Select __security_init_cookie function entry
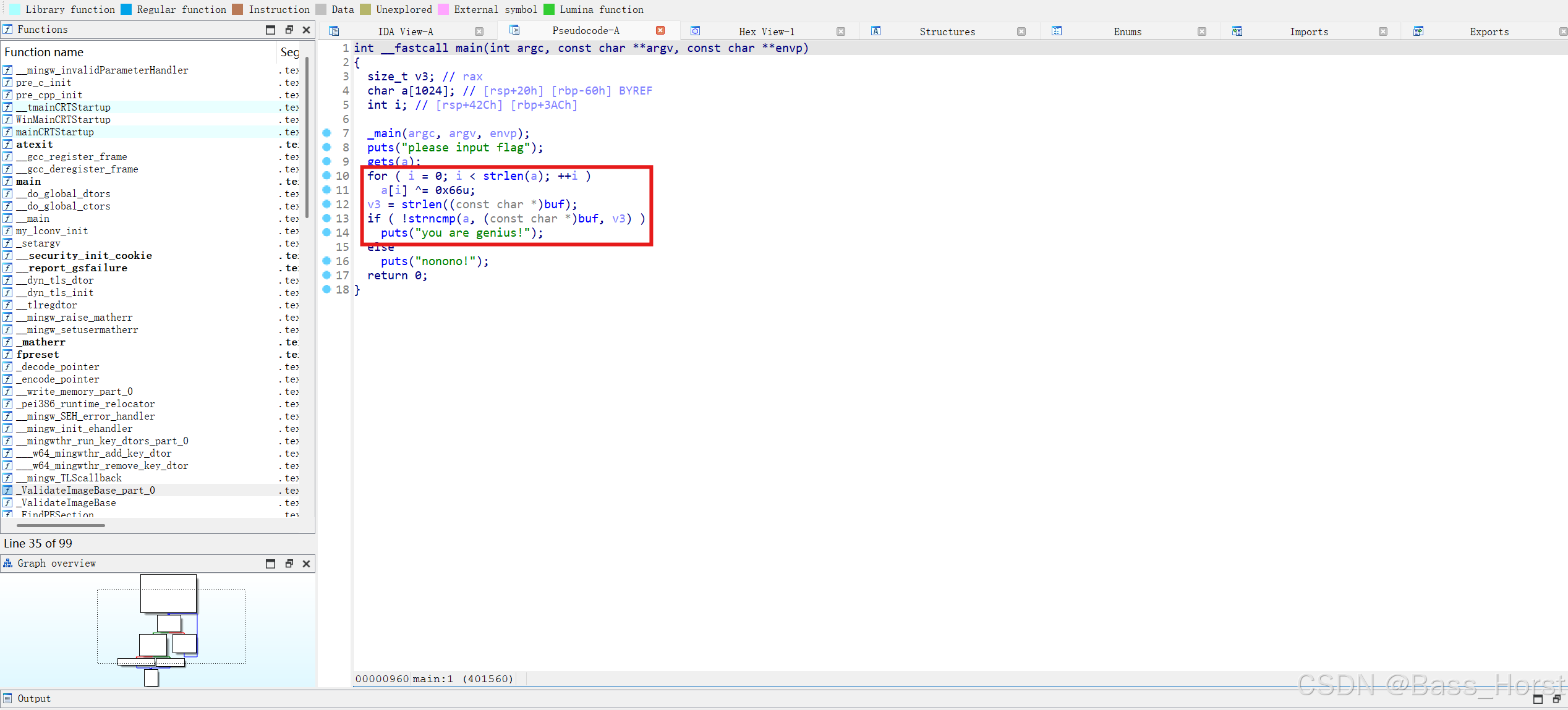The image size is (1568, 710). 84,255
